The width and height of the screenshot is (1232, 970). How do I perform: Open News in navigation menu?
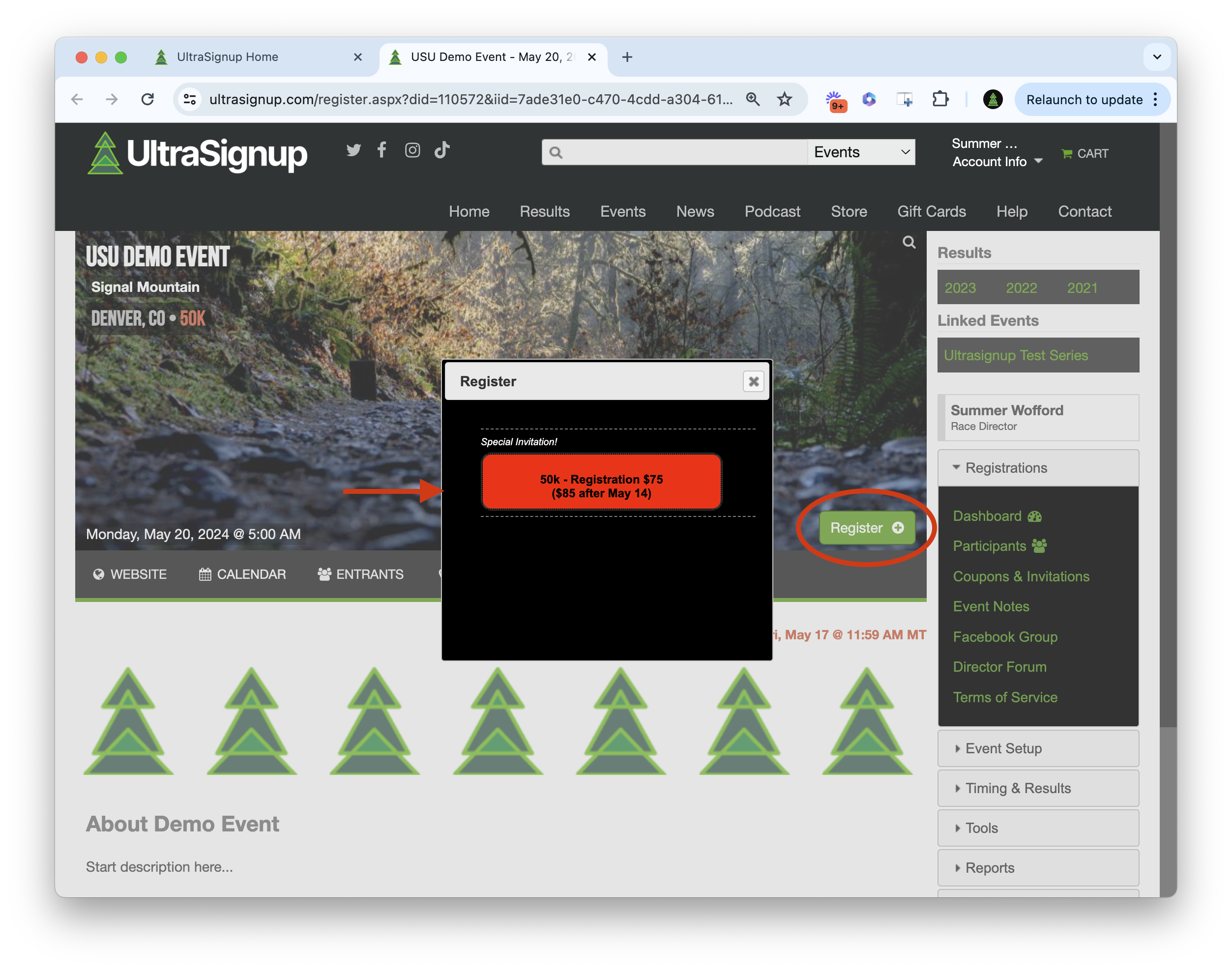[x=695, y=212]
